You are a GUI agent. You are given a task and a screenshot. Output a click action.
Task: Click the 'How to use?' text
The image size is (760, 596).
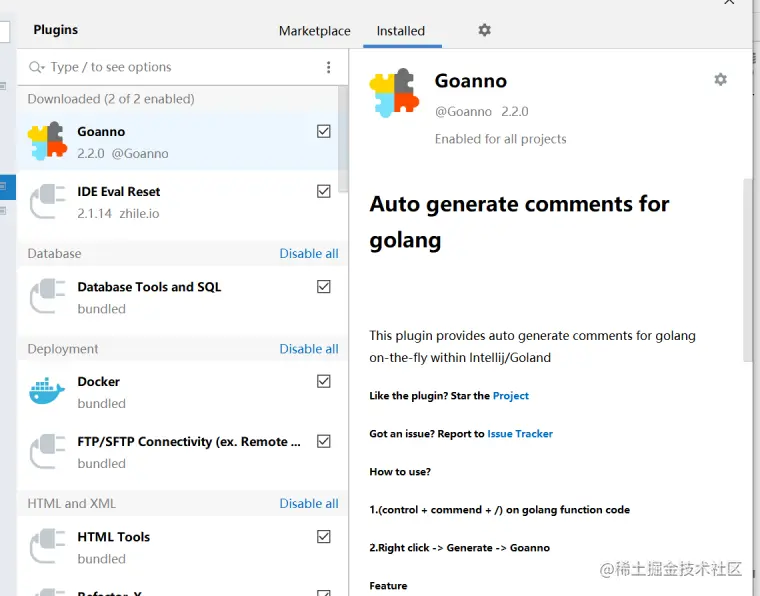(x=400, y=472)
